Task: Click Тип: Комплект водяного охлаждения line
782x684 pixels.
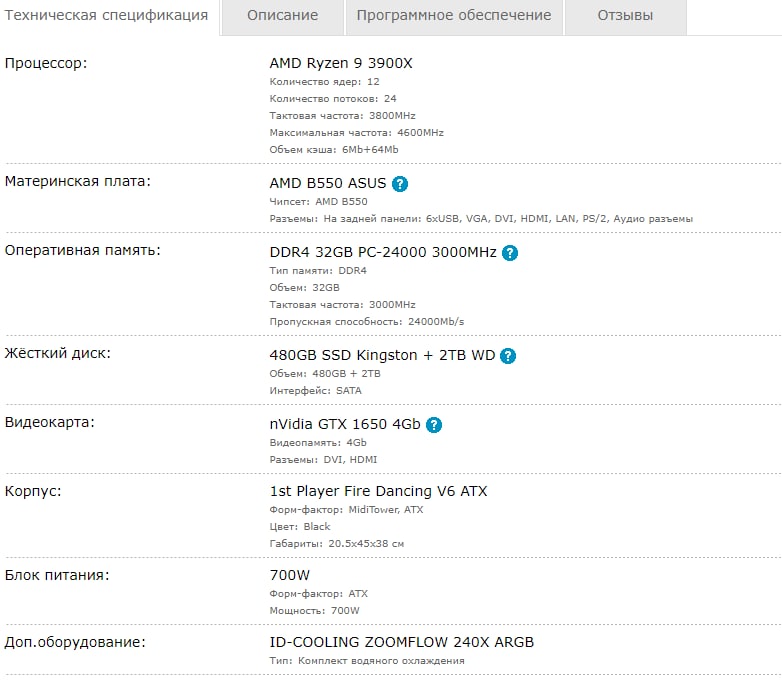Action: (367, 661)
